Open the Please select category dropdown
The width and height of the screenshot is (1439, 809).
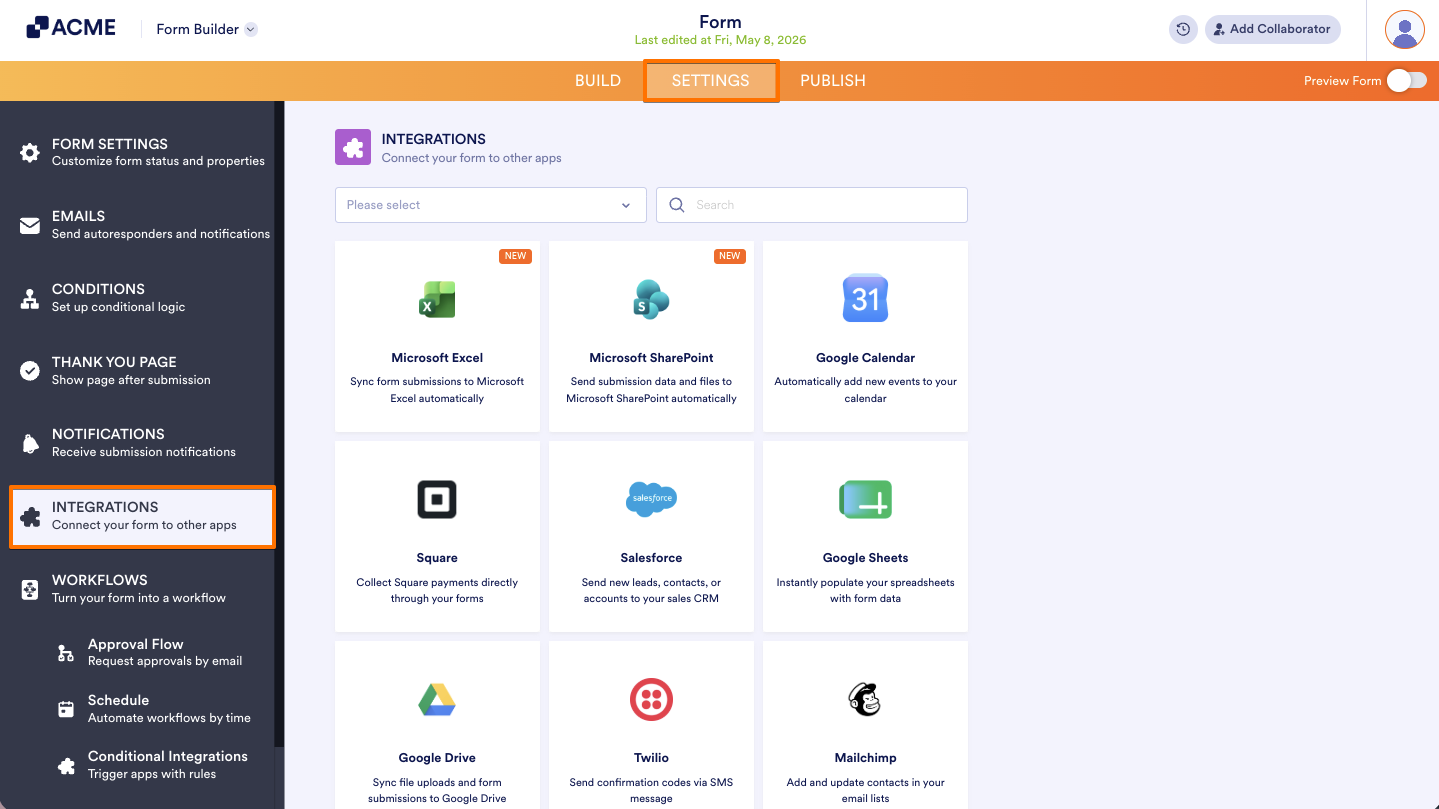(x=490, y=205)
